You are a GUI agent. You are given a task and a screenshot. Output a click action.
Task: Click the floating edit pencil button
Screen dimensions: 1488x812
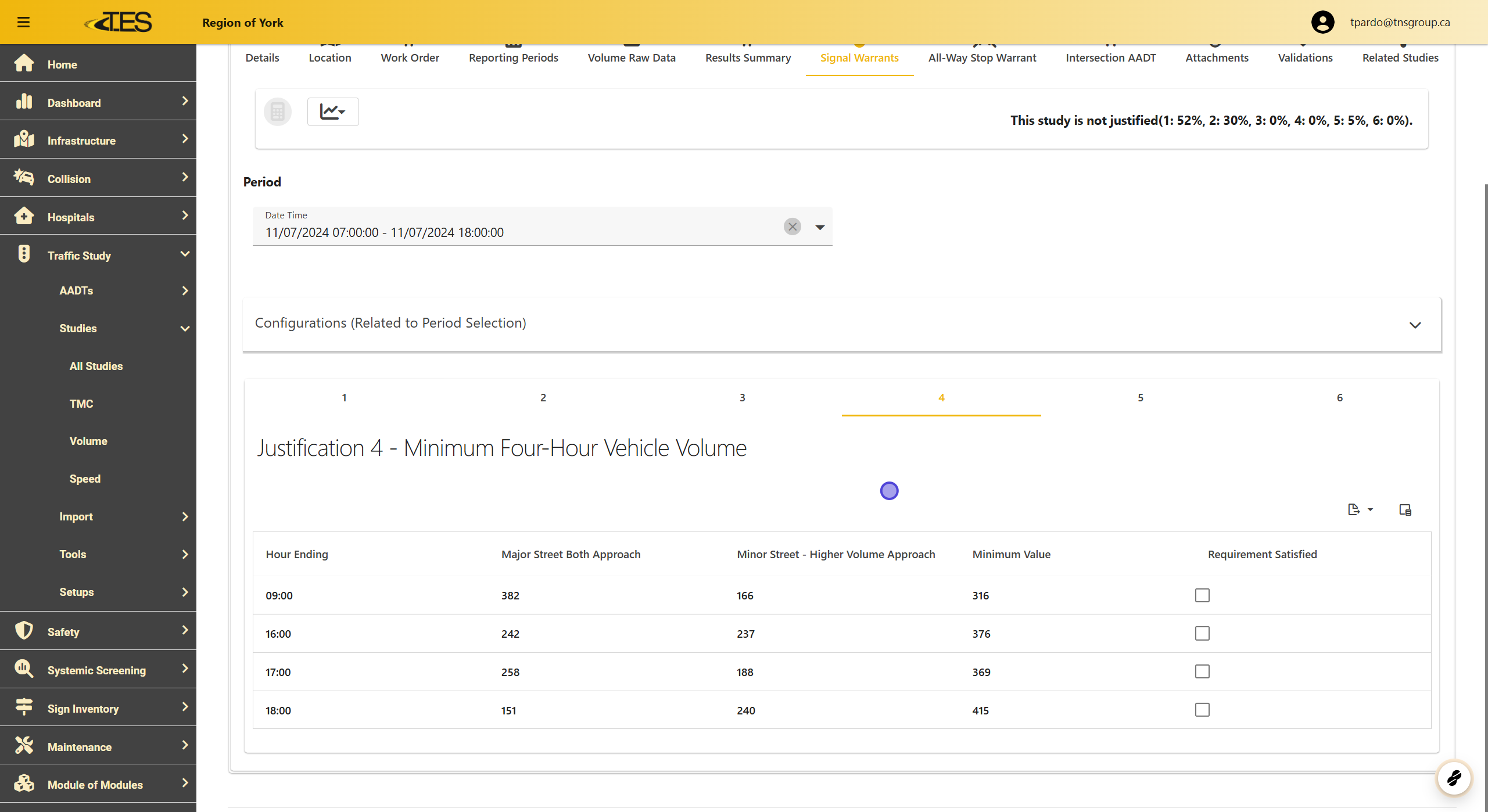pos(1454,777)
